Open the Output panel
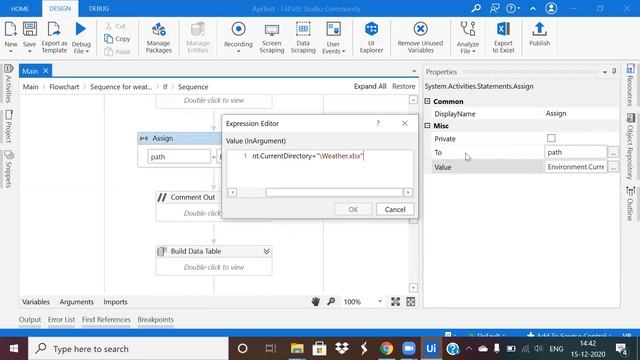This screenshot has width=640, height=360. (30, 320)
